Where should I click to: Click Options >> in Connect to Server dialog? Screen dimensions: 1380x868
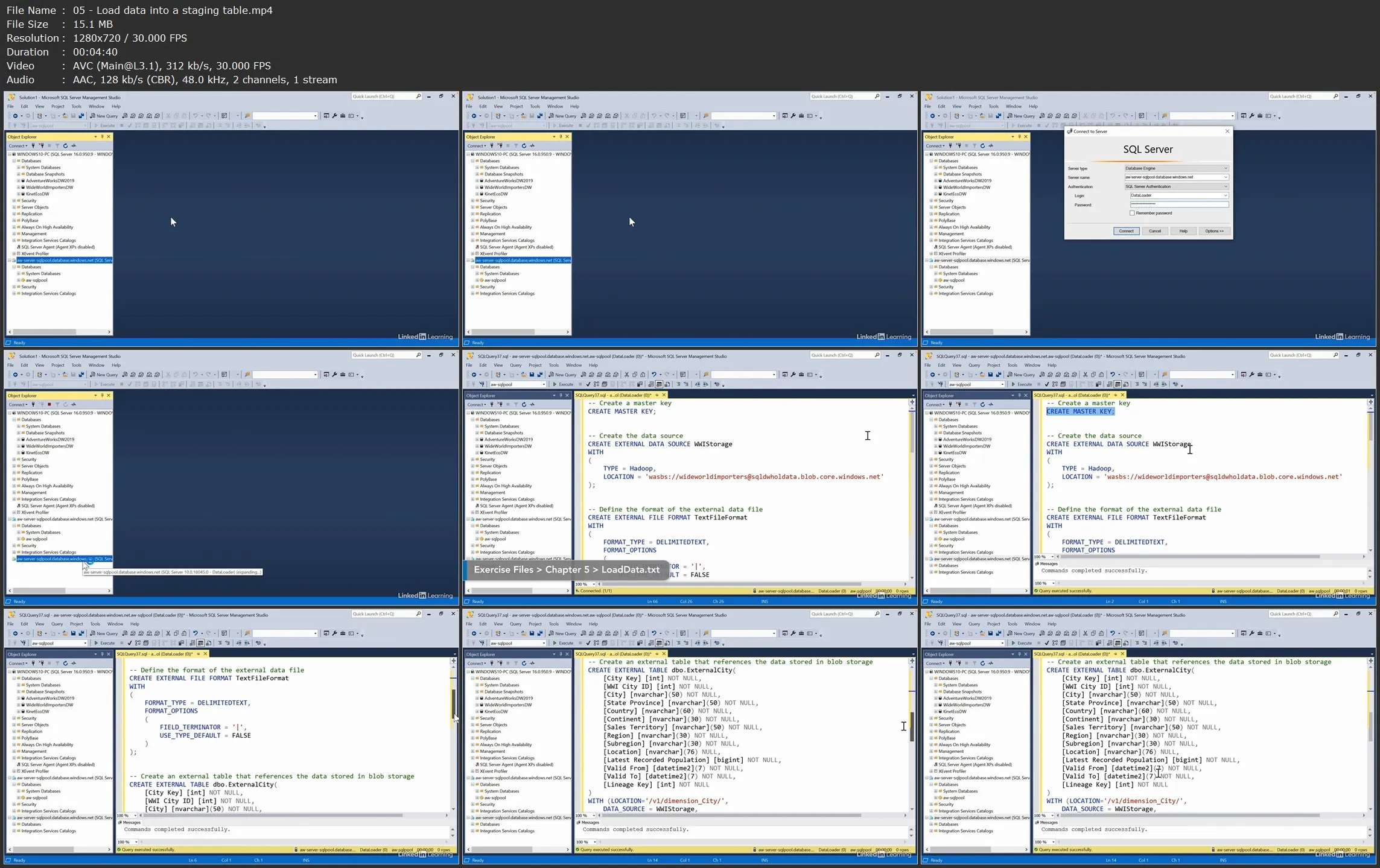pyautogui.click(x=1214, y=231)
